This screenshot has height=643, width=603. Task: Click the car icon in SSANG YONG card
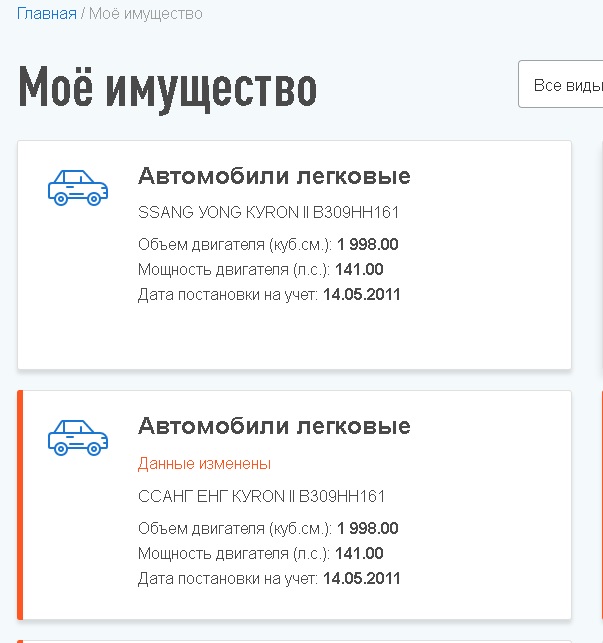(x=78, y=188)
